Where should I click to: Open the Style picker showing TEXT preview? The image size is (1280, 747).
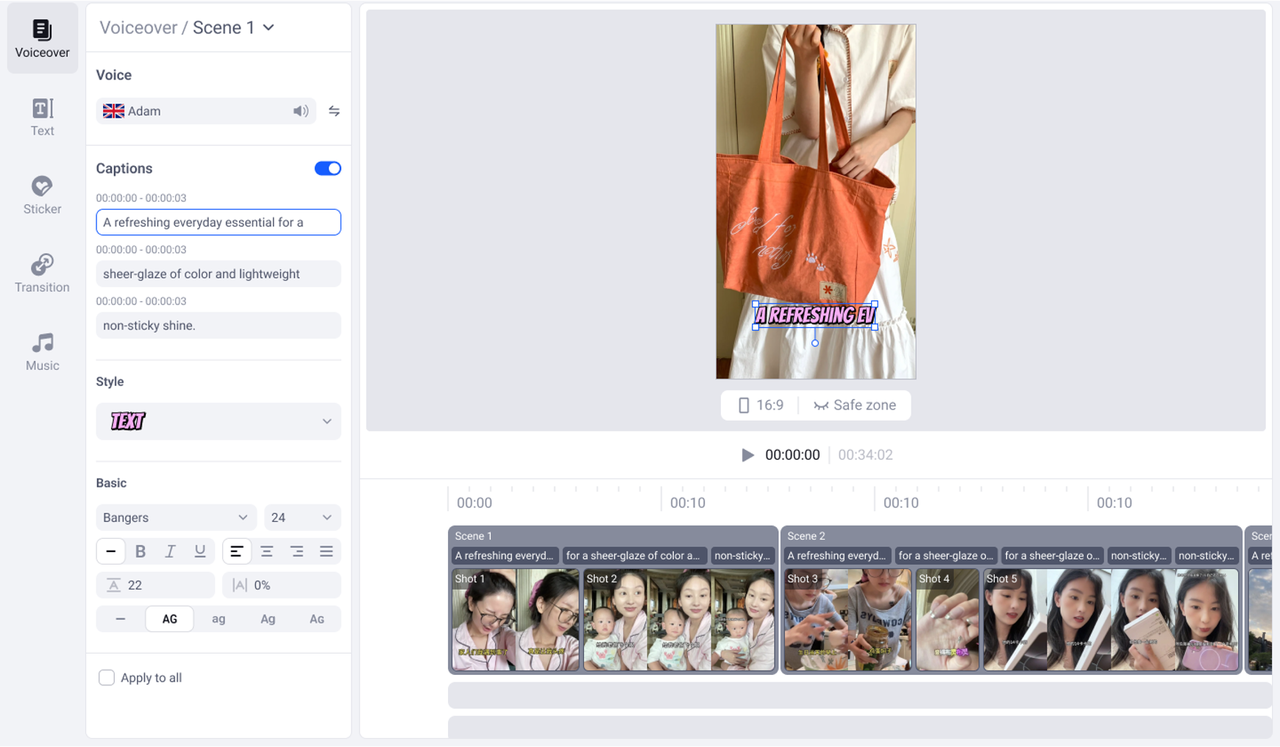(218, 421)
